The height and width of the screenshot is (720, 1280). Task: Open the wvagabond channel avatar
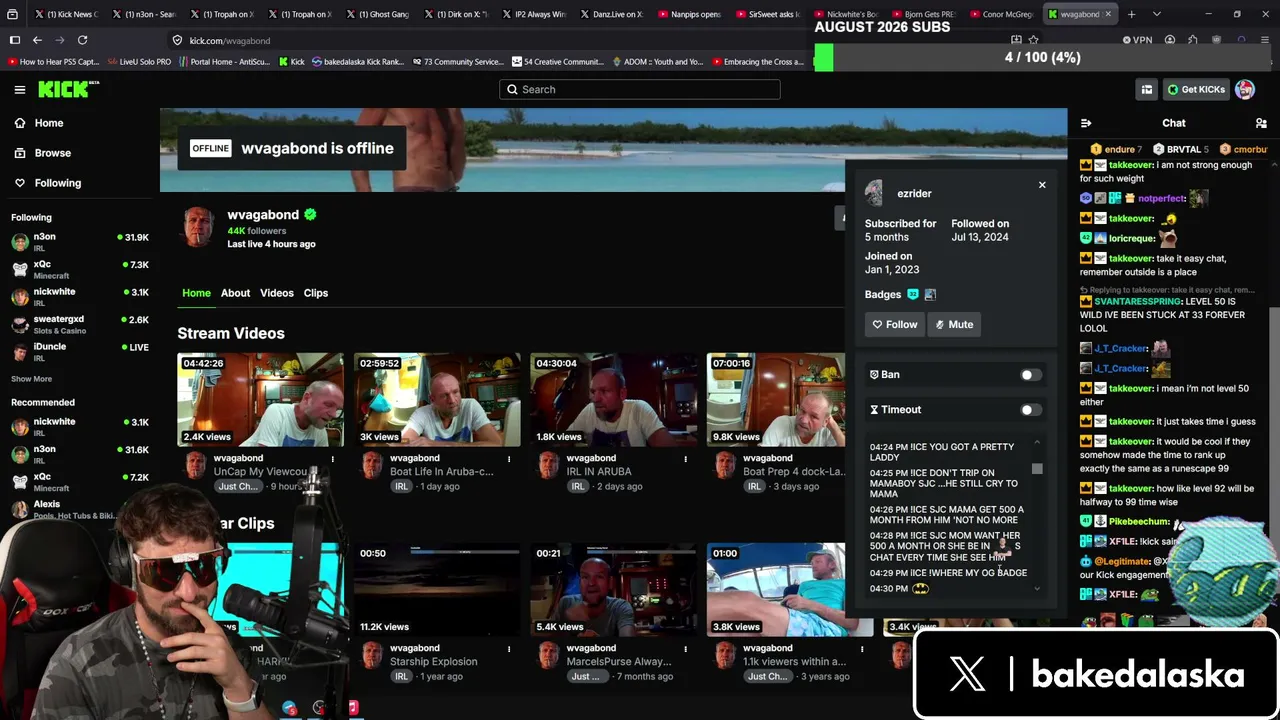pos(198,228)
